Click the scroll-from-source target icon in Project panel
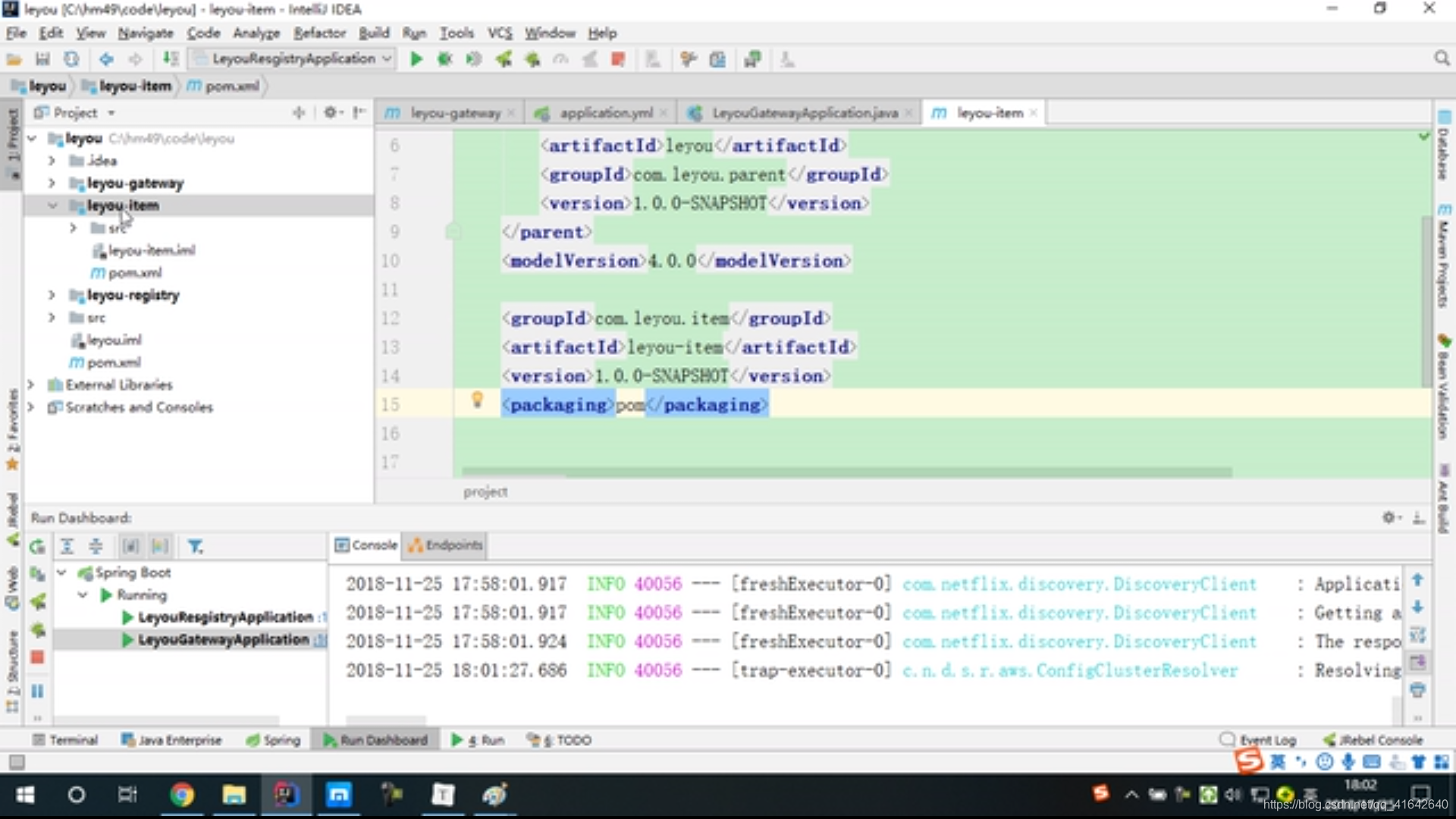The width and height of the screenshot is (1456, 819). point(299,112)
